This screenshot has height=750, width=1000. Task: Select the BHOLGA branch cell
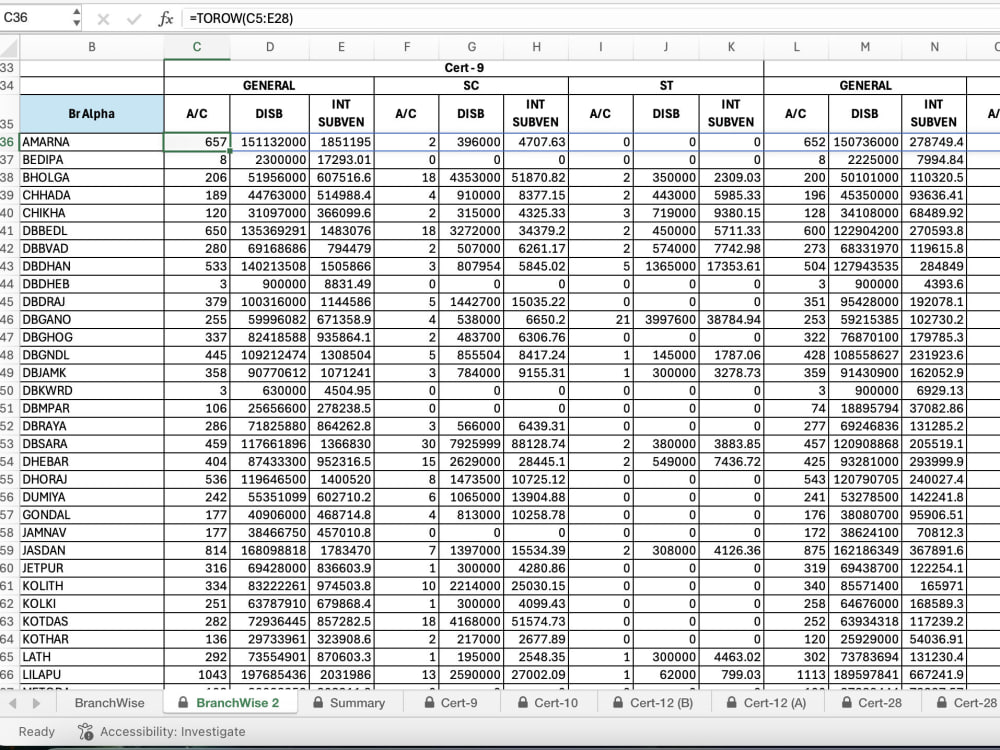[92, 177]
